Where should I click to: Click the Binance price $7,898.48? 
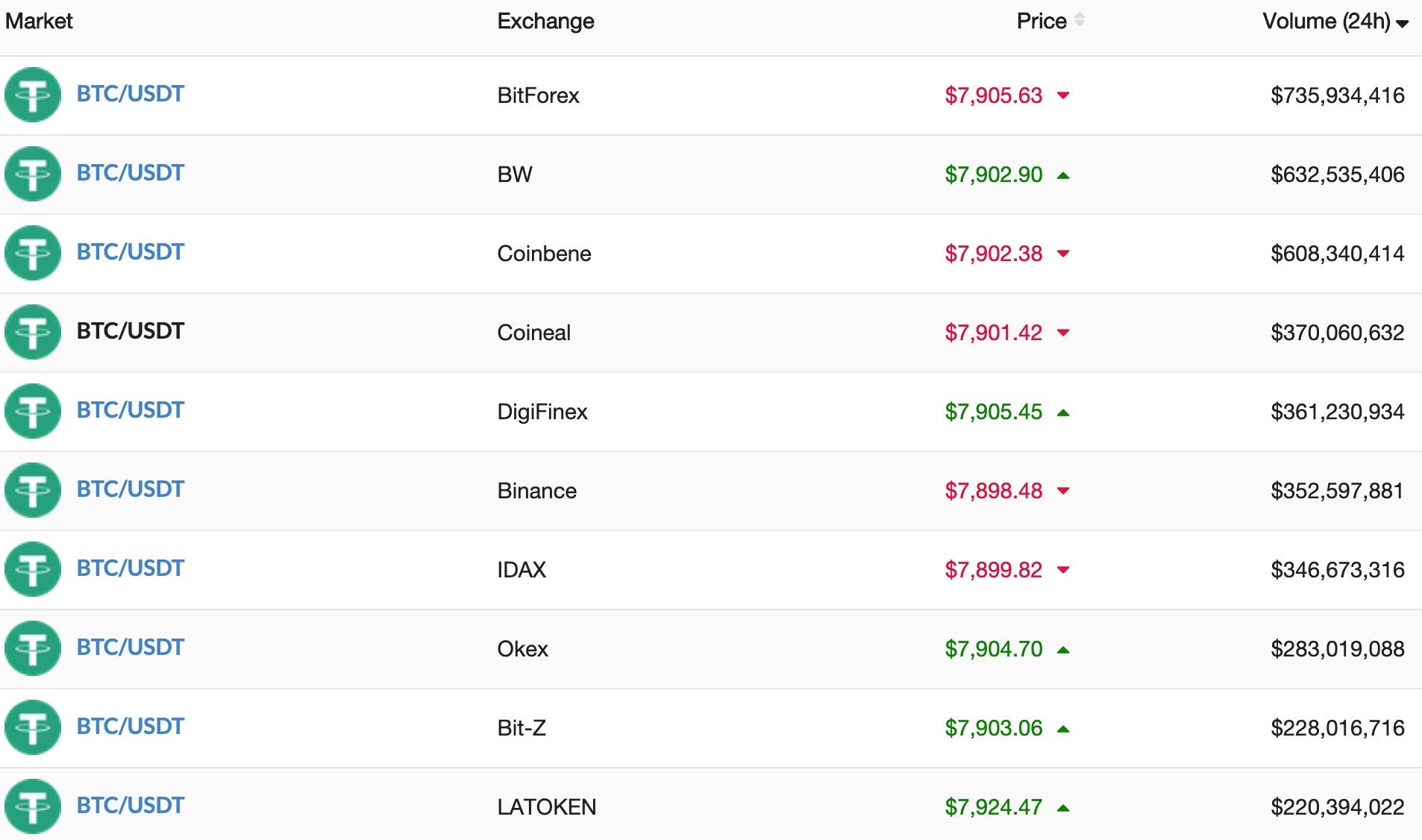click(x=993, y=491)
